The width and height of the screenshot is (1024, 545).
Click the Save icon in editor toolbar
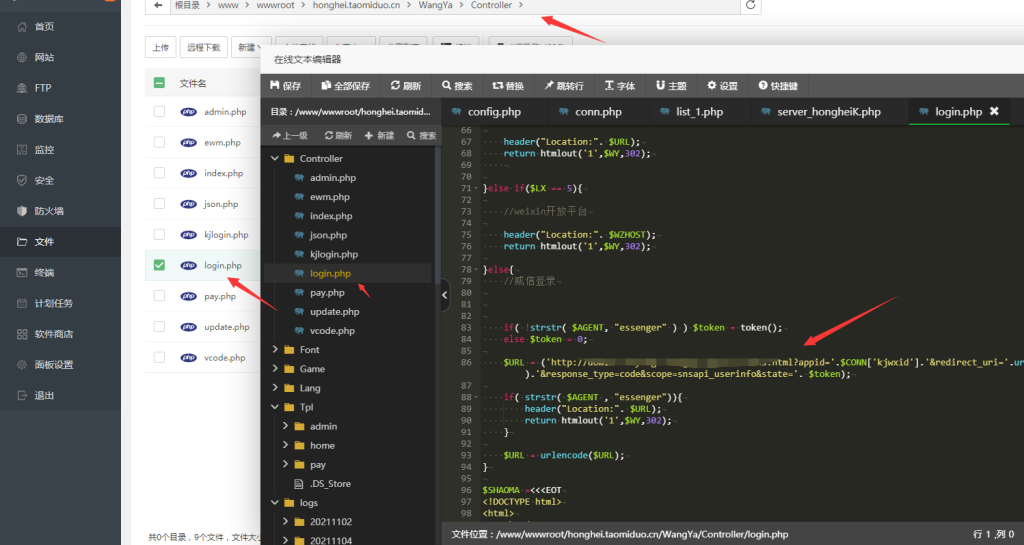[x=275, y=86]
